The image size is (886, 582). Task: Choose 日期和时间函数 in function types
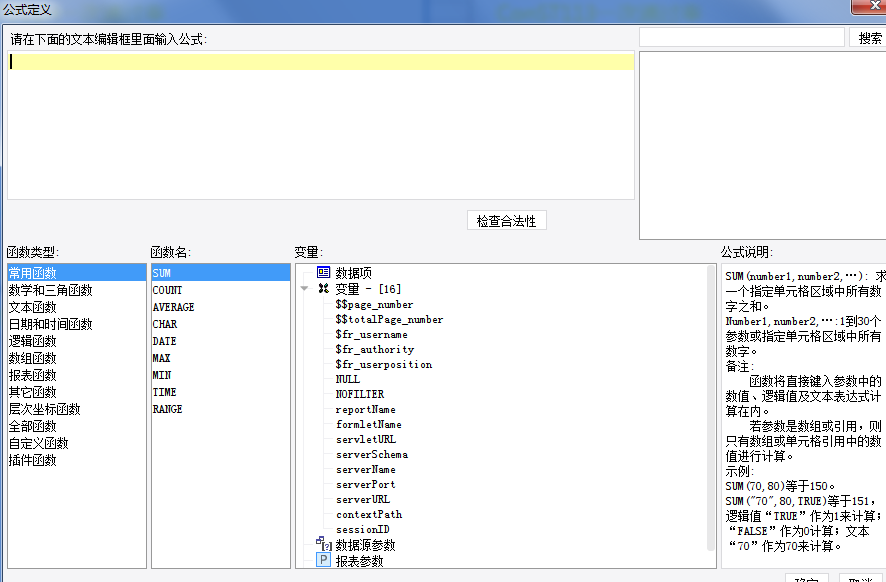(50, 324)
